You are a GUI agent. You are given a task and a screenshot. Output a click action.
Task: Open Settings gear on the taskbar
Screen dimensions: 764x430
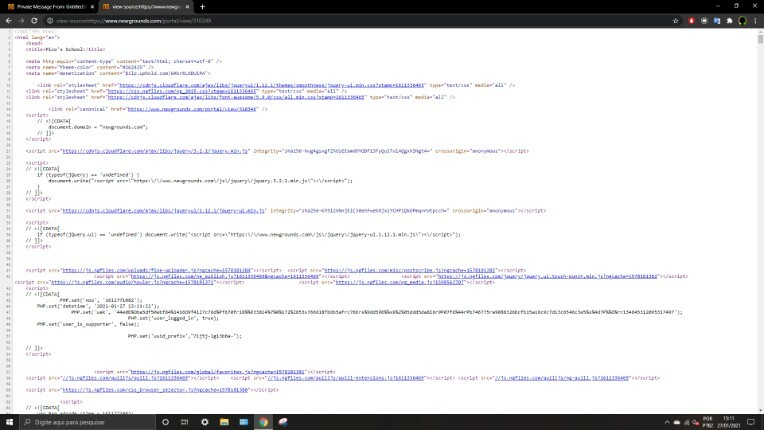[205, 422]
